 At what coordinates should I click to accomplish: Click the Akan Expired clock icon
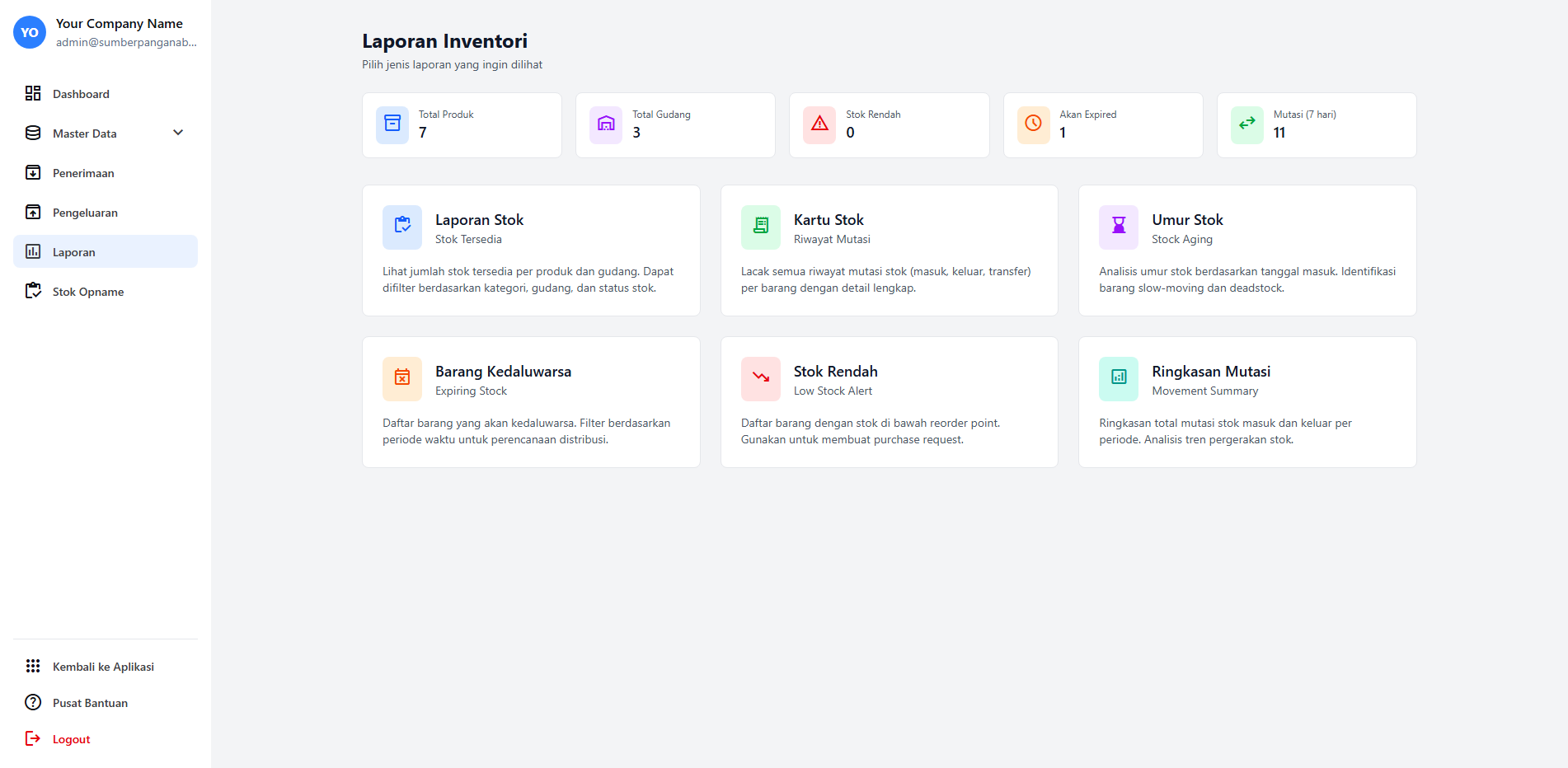(x=1033, y=124)
